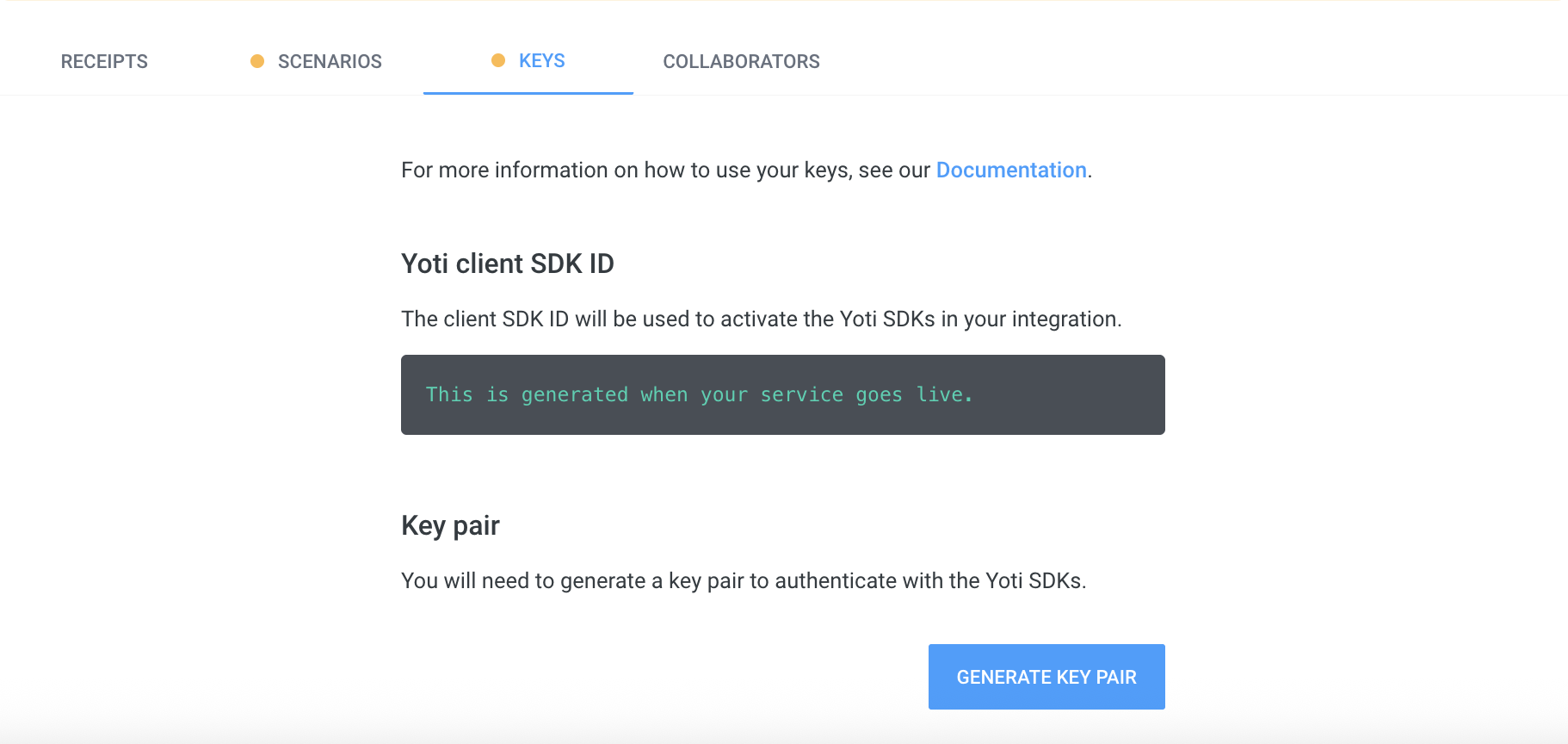Click the "Yoti client SDK ID" heading
The height and width of the screenshot is (744, 1568).
(508, 263)
